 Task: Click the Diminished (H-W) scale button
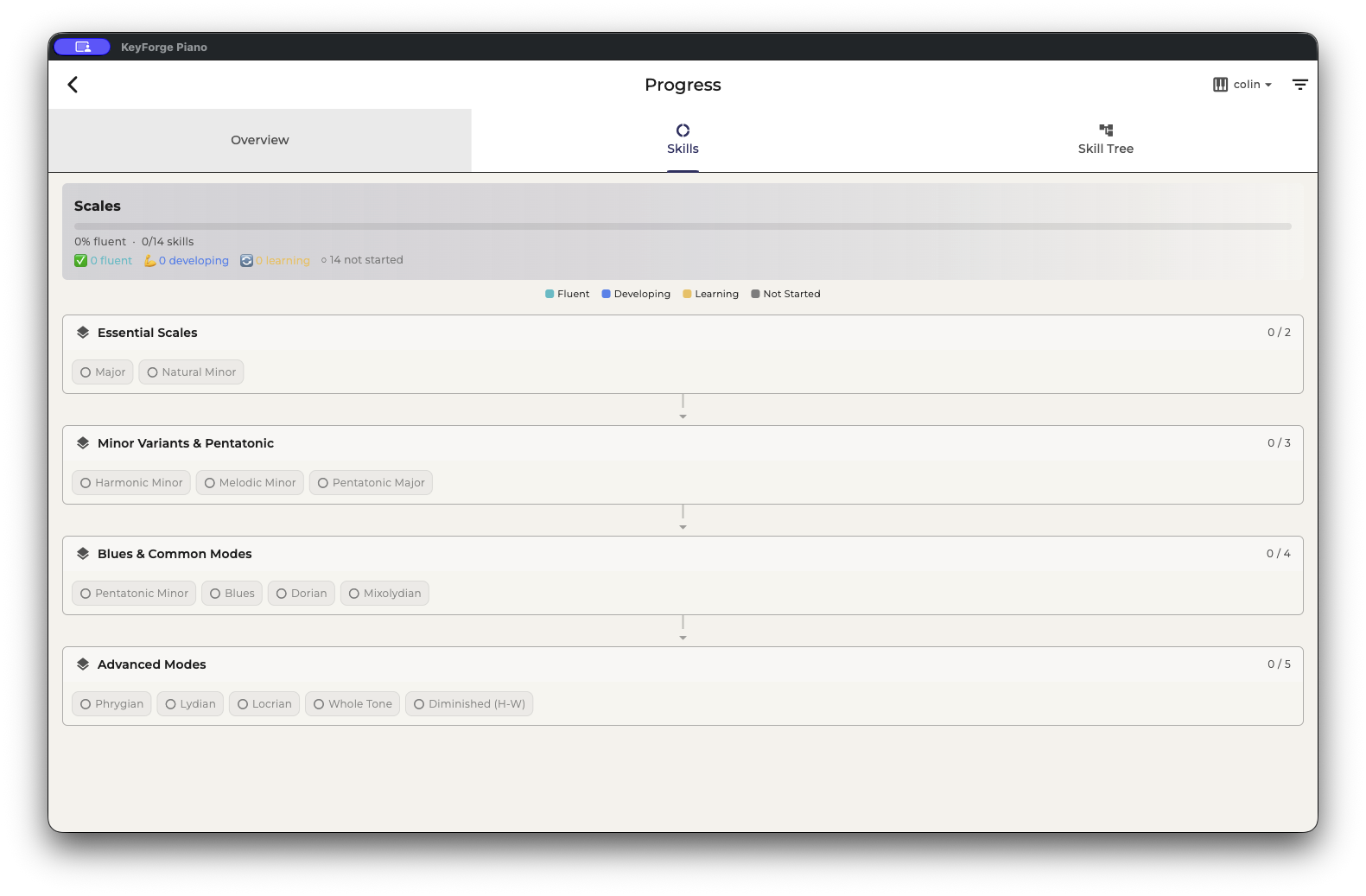469,704
